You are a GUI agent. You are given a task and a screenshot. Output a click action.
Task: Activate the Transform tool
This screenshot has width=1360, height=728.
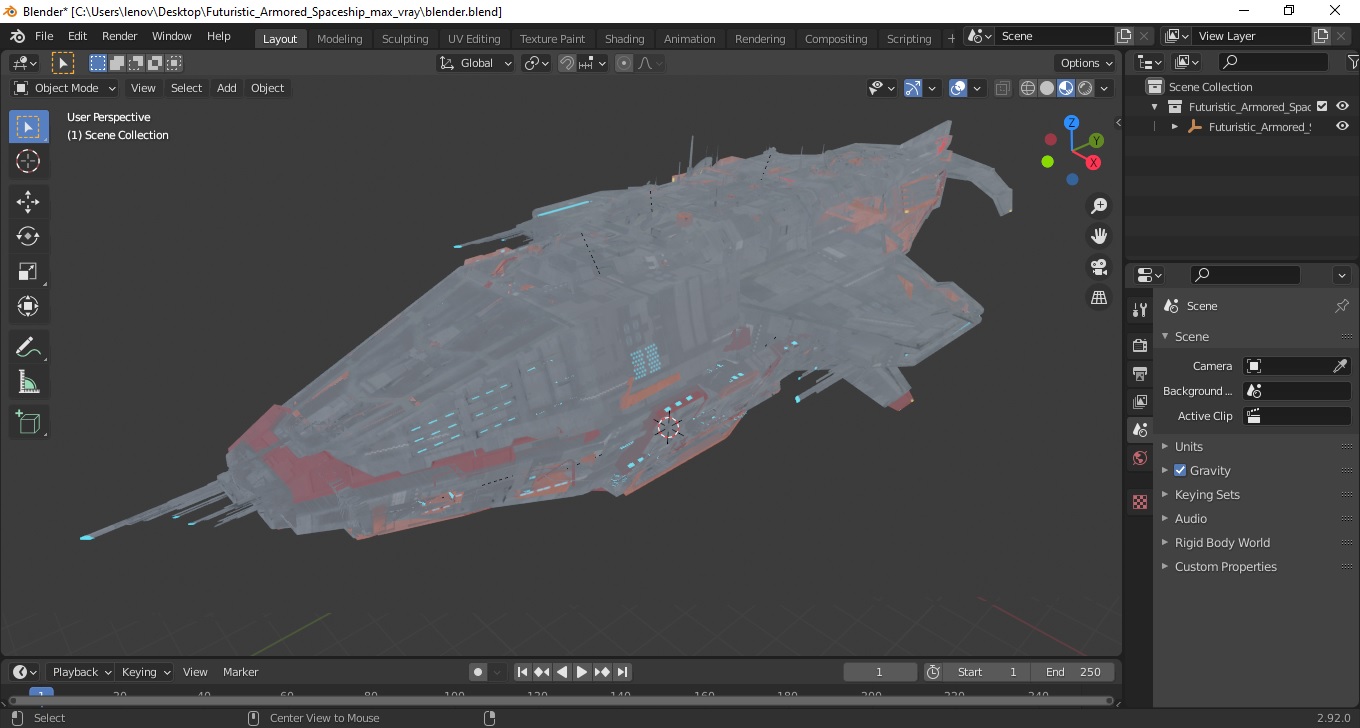coord(28,306)
